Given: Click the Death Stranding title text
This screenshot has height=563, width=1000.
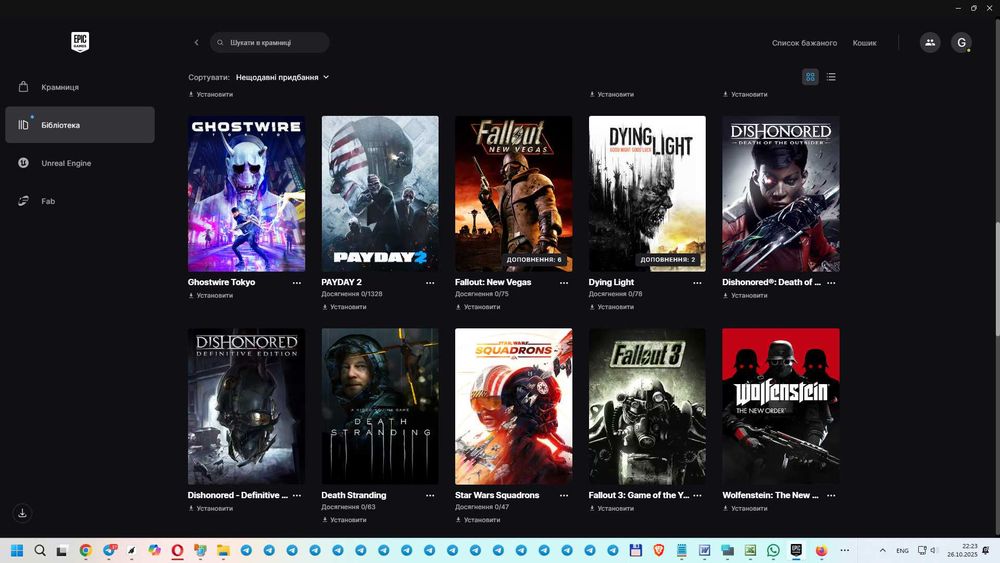Looking at the screenshot, I should (x=354, y=495).
